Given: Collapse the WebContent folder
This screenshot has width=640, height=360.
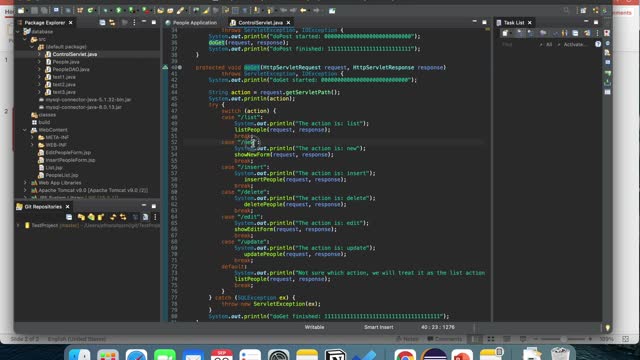Looking at the screenshot, I should pos(25,130).
